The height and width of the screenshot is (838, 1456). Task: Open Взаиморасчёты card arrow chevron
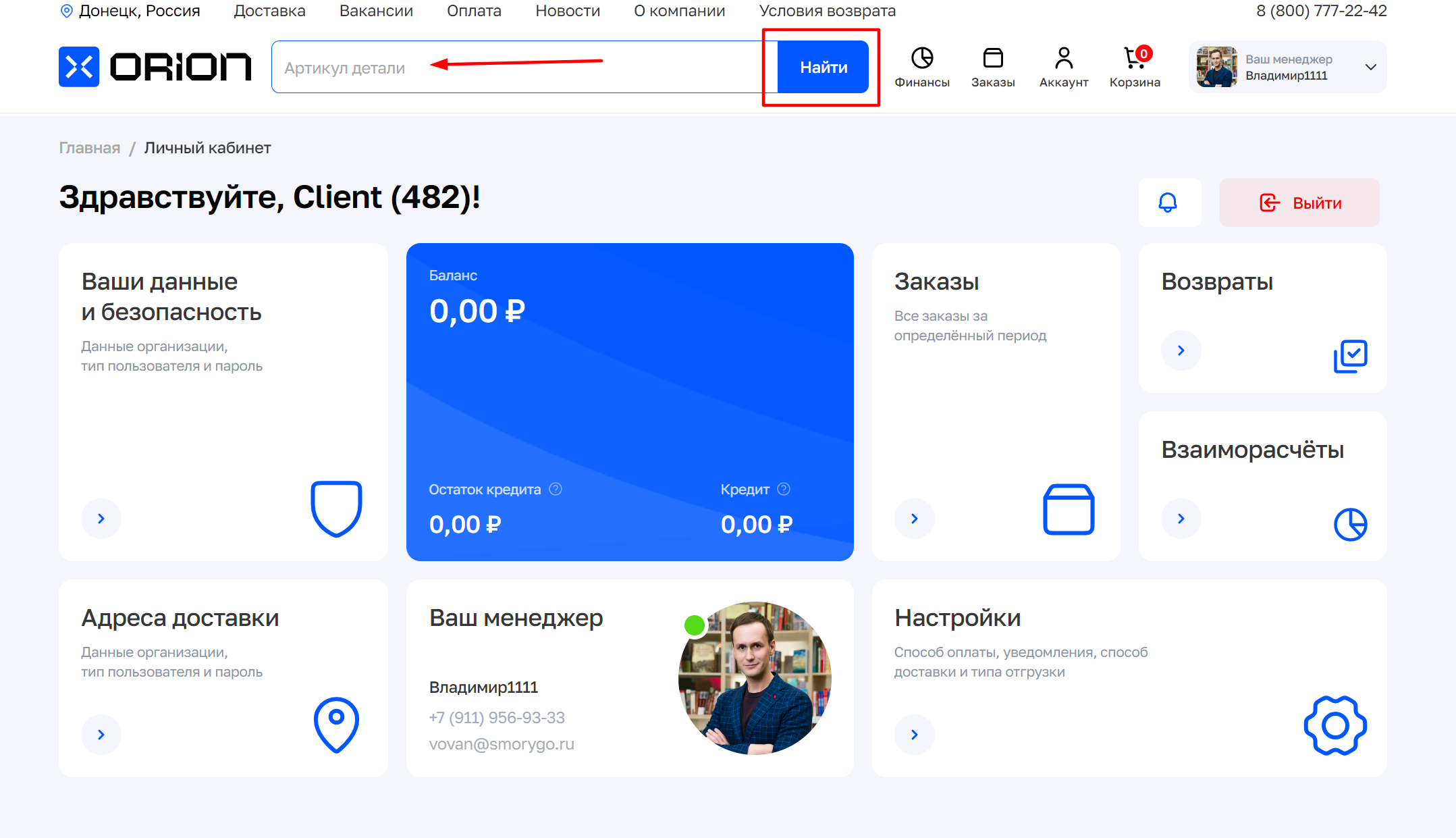click(x=1181, y=519)
